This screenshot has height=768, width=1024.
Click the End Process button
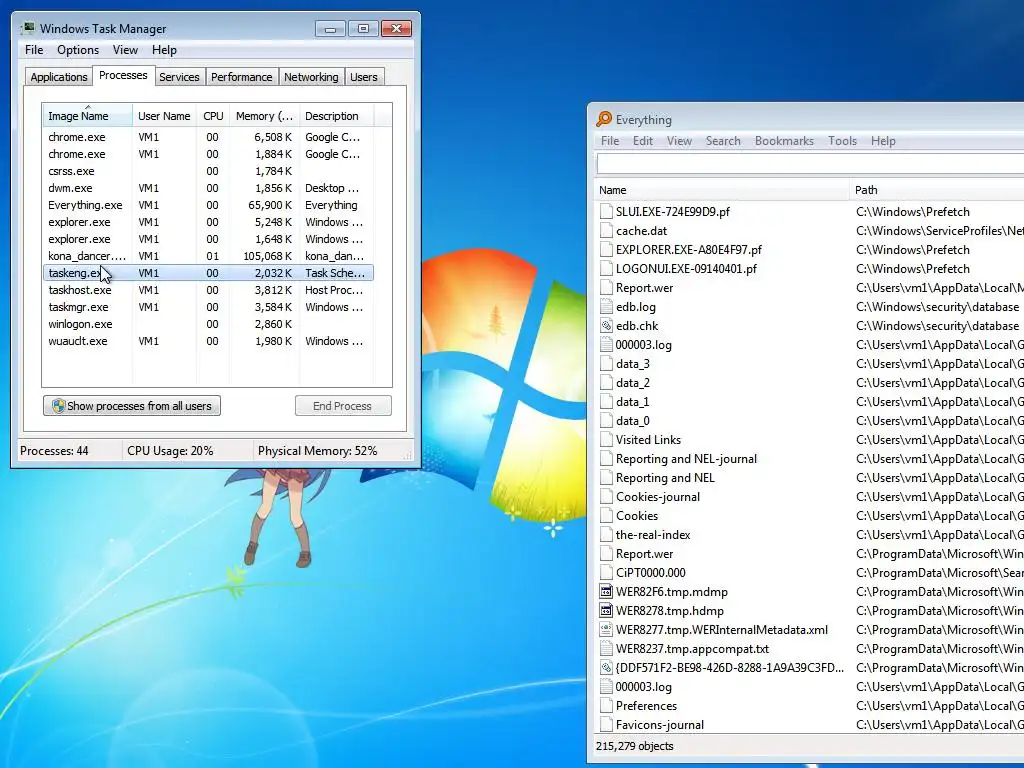(343, 406)
